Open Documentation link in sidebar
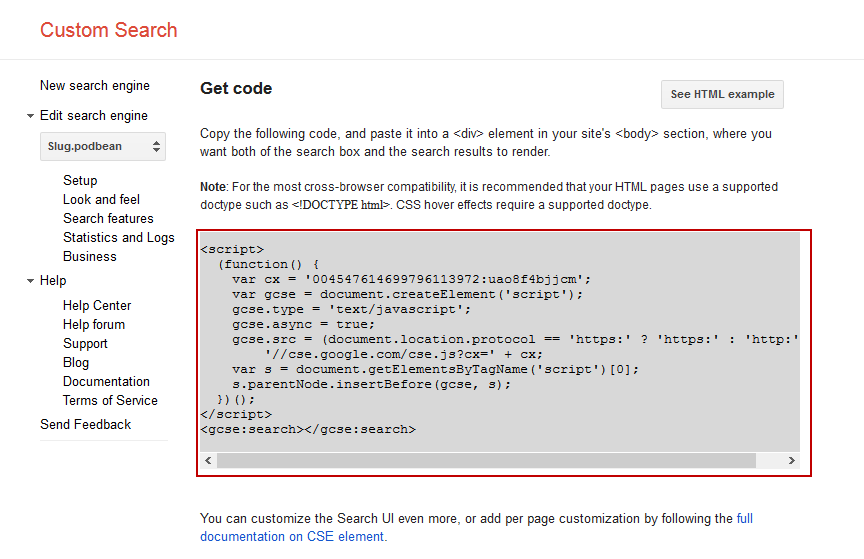This screenshot has height=559, width=864. pos(106,381)
